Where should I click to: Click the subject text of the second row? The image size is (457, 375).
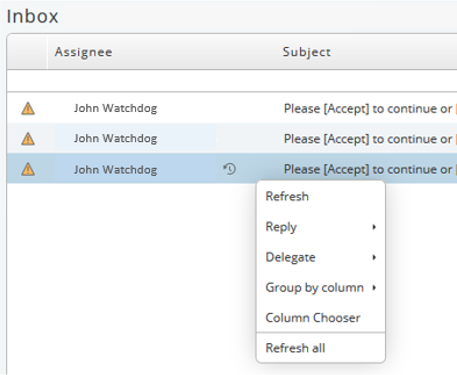(370, 139)
